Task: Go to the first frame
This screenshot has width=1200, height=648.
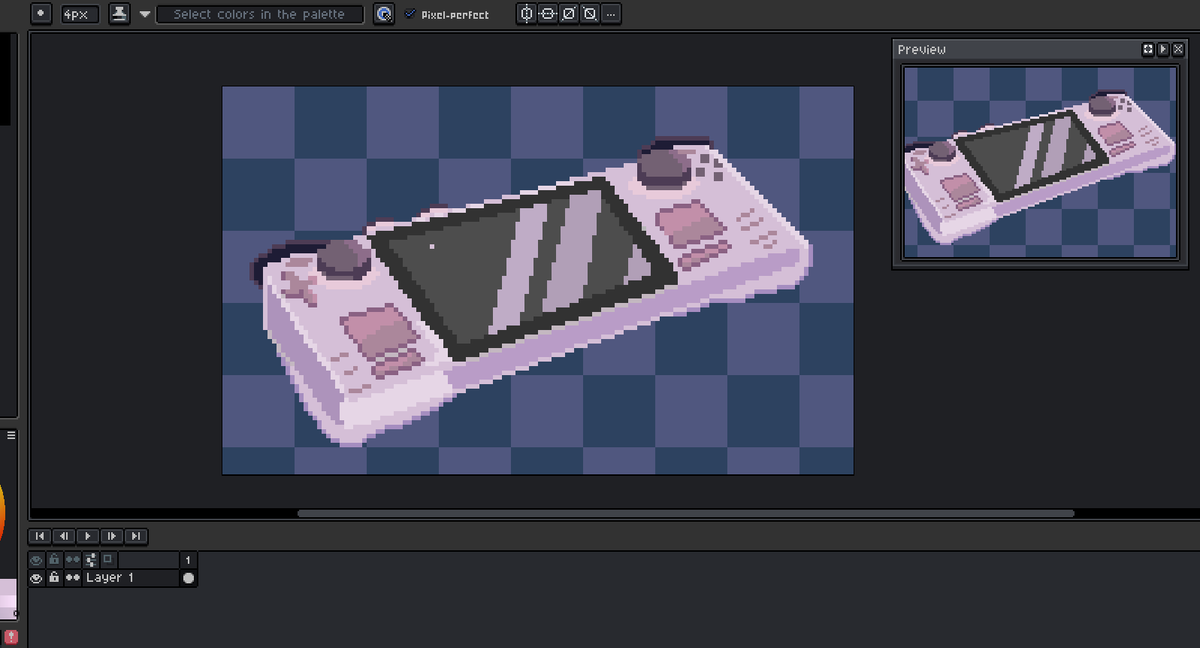Action: pos(40,536)
